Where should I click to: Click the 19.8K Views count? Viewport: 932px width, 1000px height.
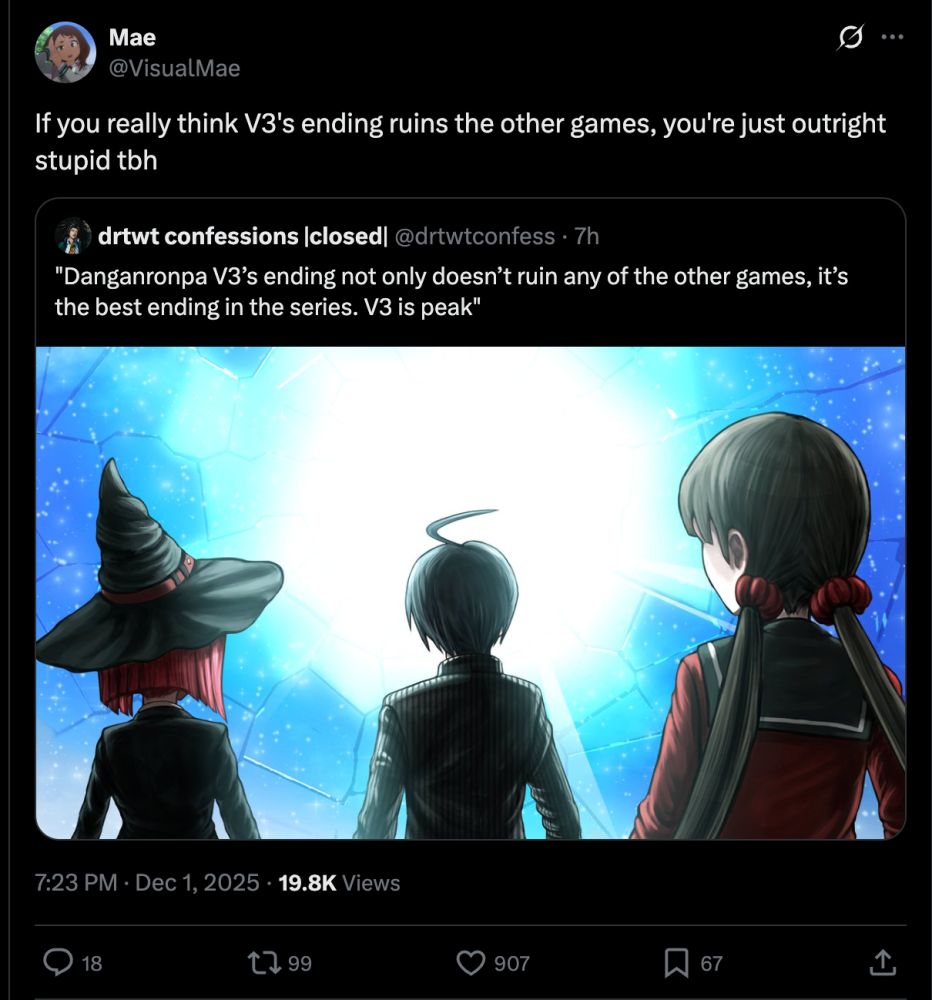[339, 882]
